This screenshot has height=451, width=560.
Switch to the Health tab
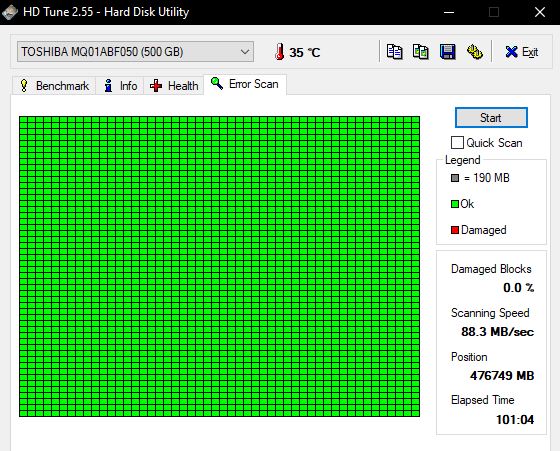[x=174, y=86]
